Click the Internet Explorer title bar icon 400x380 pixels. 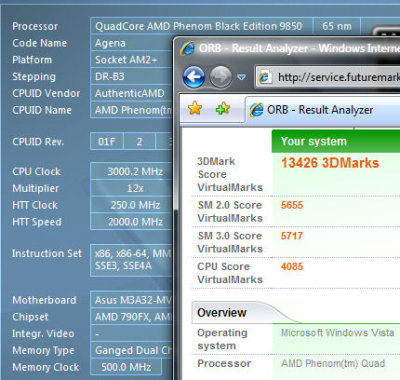point(187,49)
